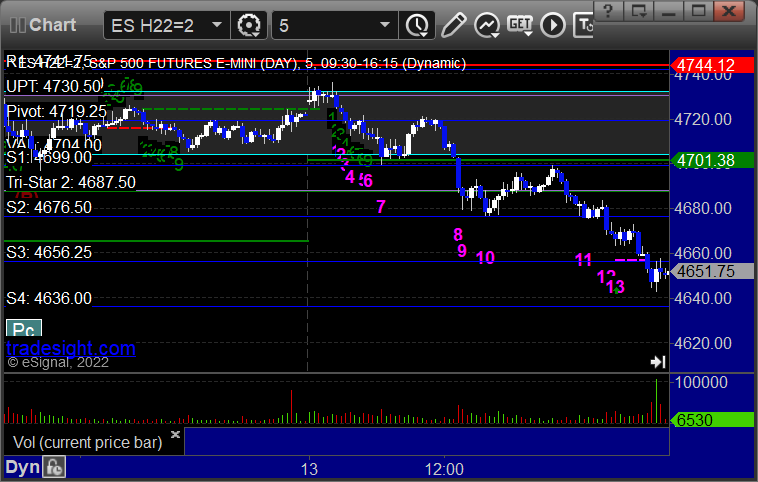Screen dimensions: 758x482
Task: Select the S2: 4676.50 label
Action: coord(49,207)
